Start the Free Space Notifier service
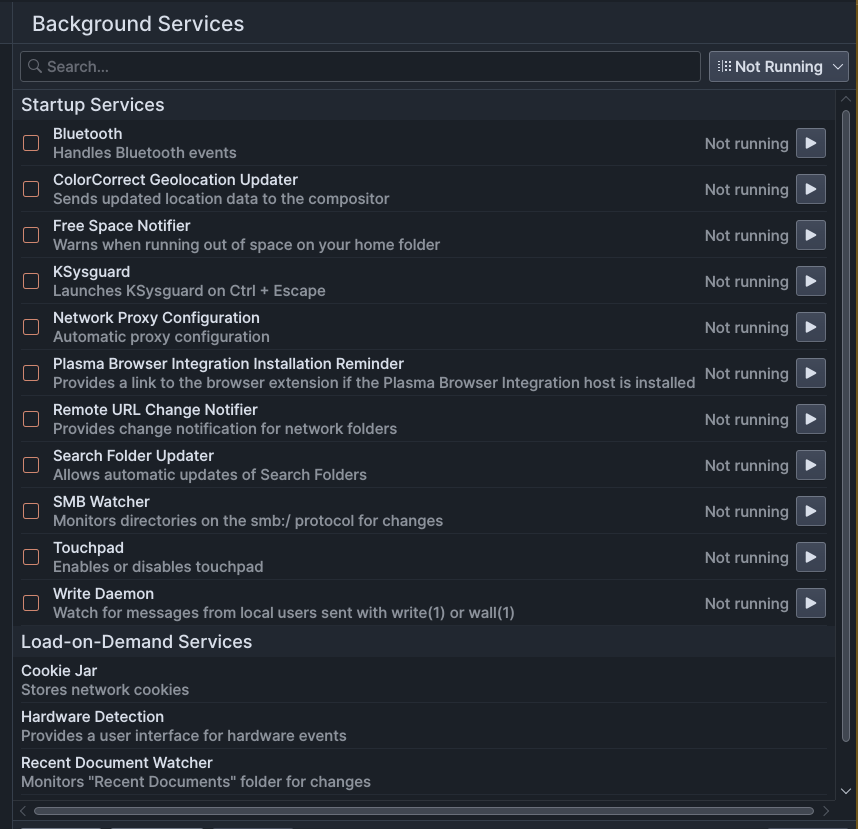 (810, 235)
